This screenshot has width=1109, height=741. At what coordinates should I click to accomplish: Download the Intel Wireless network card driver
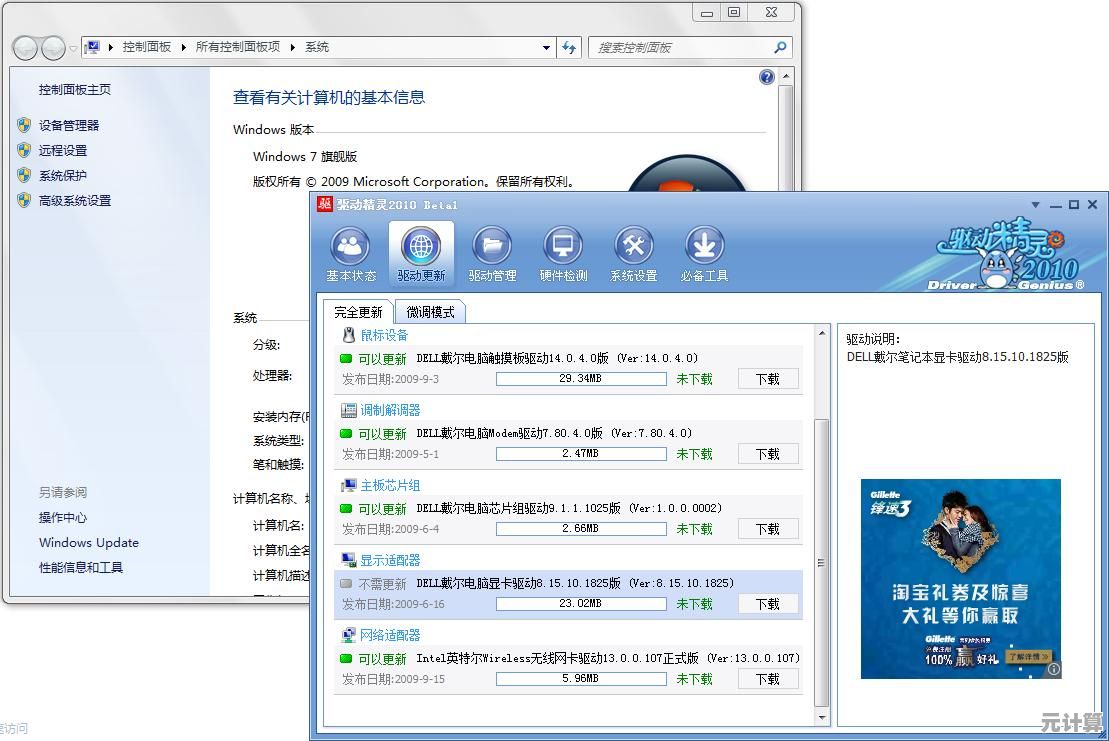pyautogui.click(x=767, y=679)
